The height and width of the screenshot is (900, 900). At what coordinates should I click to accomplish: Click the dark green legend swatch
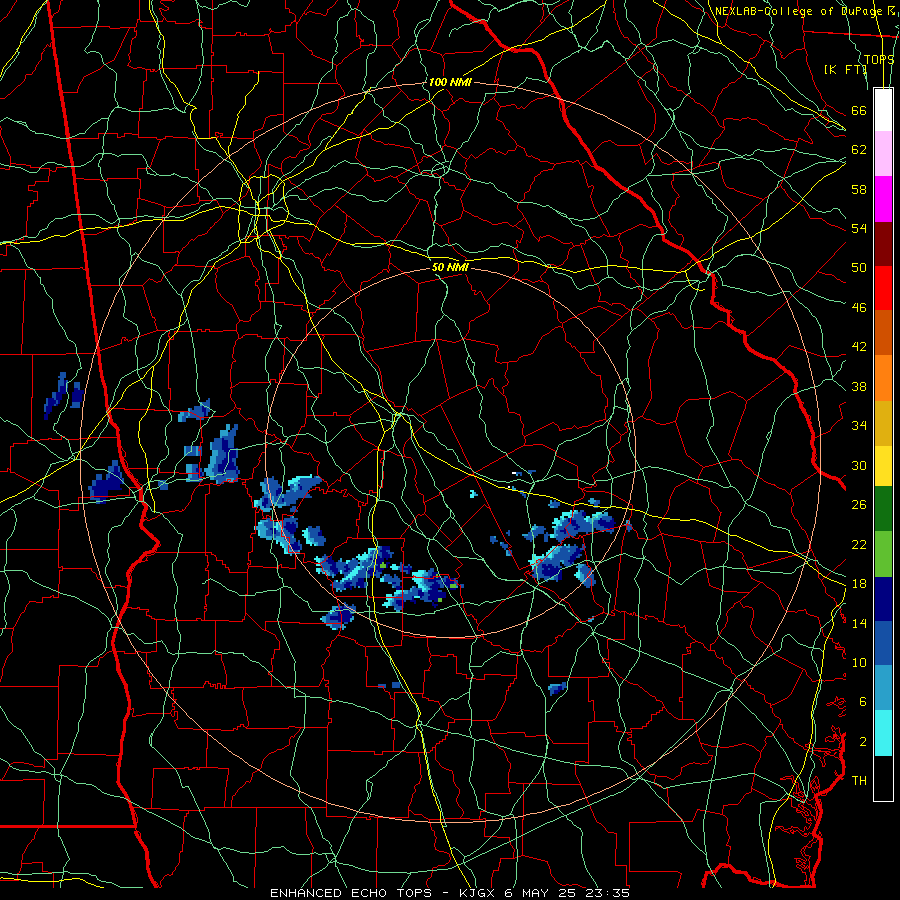883,509
